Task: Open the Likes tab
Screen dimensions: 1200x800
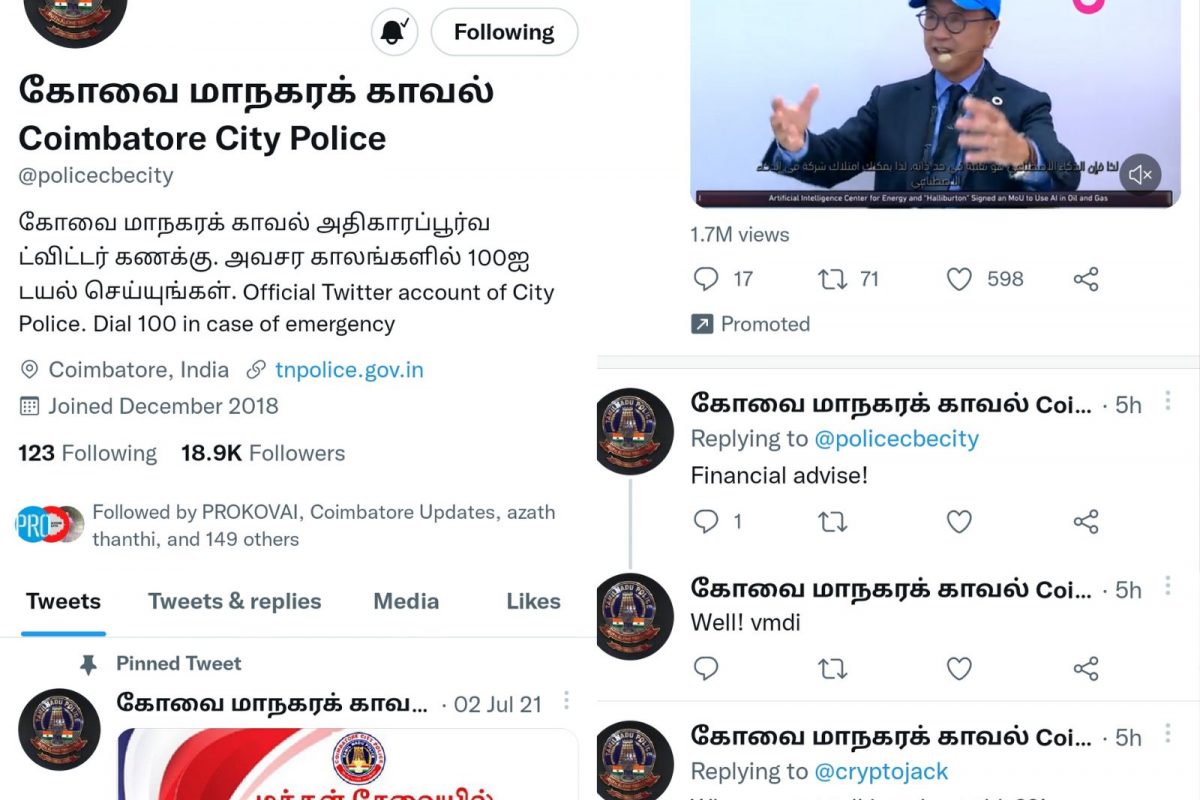Action: (533, 601)
